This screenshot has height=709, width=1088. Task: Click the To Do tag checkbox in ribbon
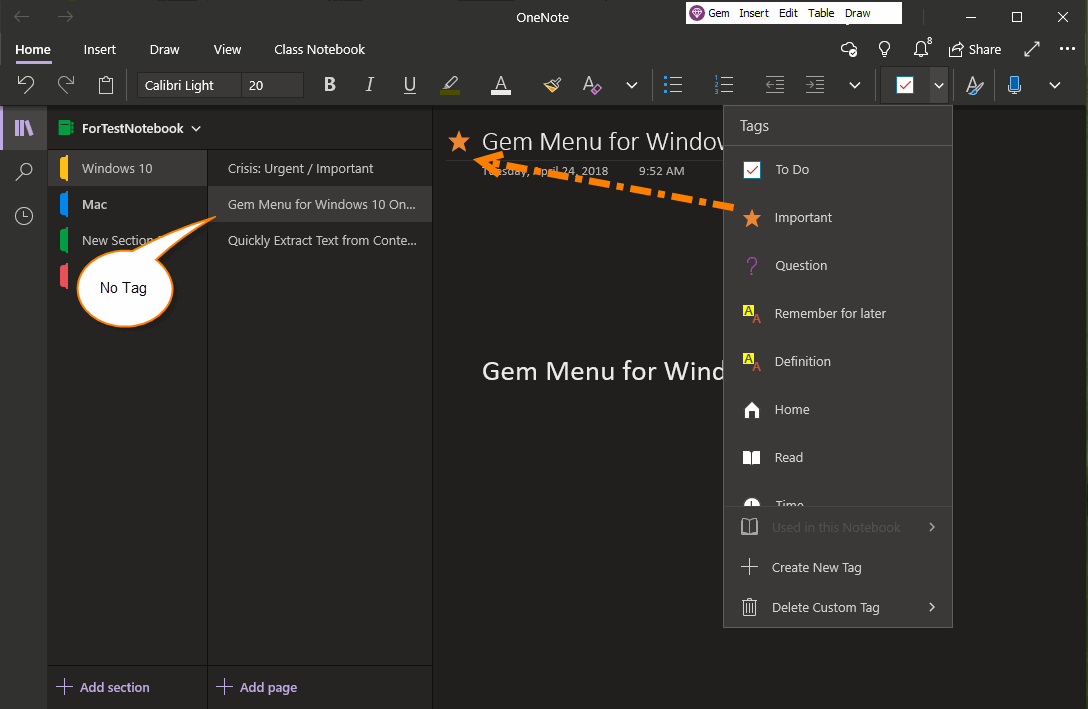point(905,85)
